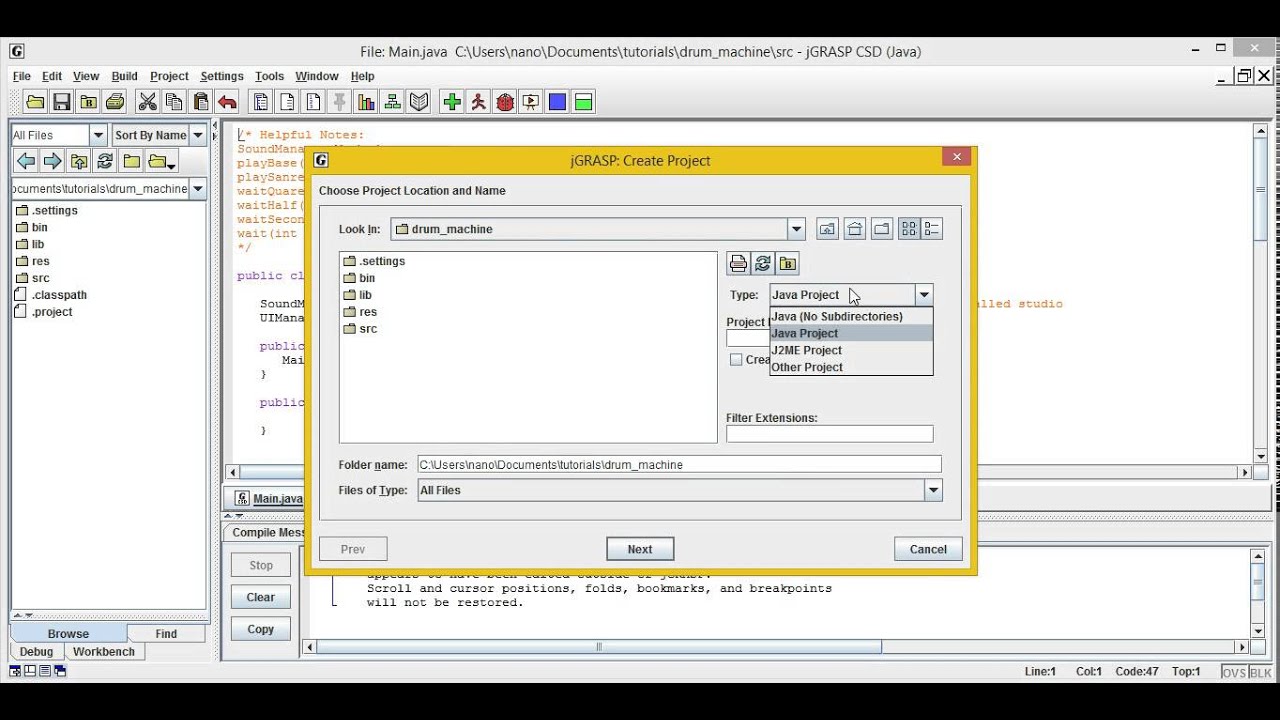Open browse panel path drum_machine dropdown

point(198,189)
